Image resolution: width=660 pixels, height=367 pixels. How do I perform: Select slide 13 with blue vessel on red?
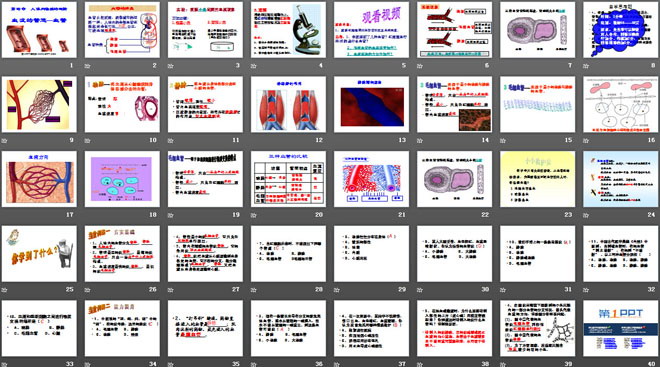point(371,104)
